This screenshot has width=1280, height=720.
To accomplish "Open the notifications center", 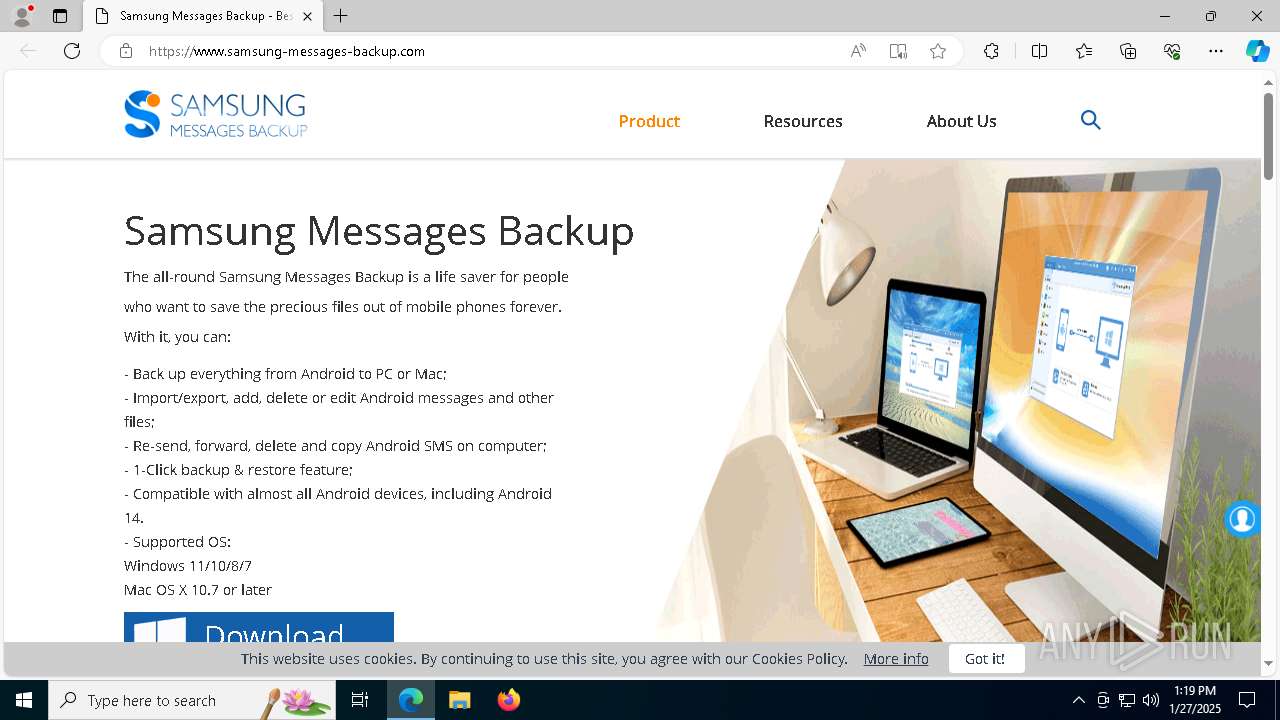I will click(1247, 700).
